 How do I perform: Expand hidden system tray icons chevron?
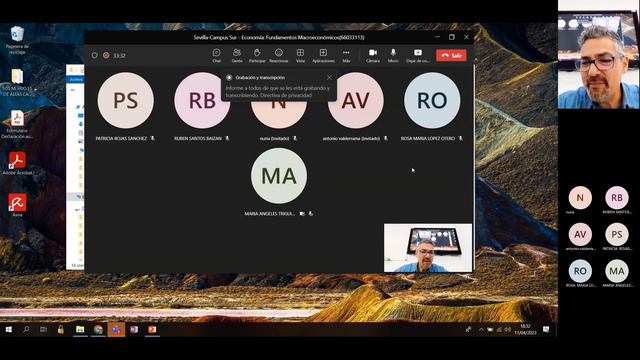coord(481,329)
